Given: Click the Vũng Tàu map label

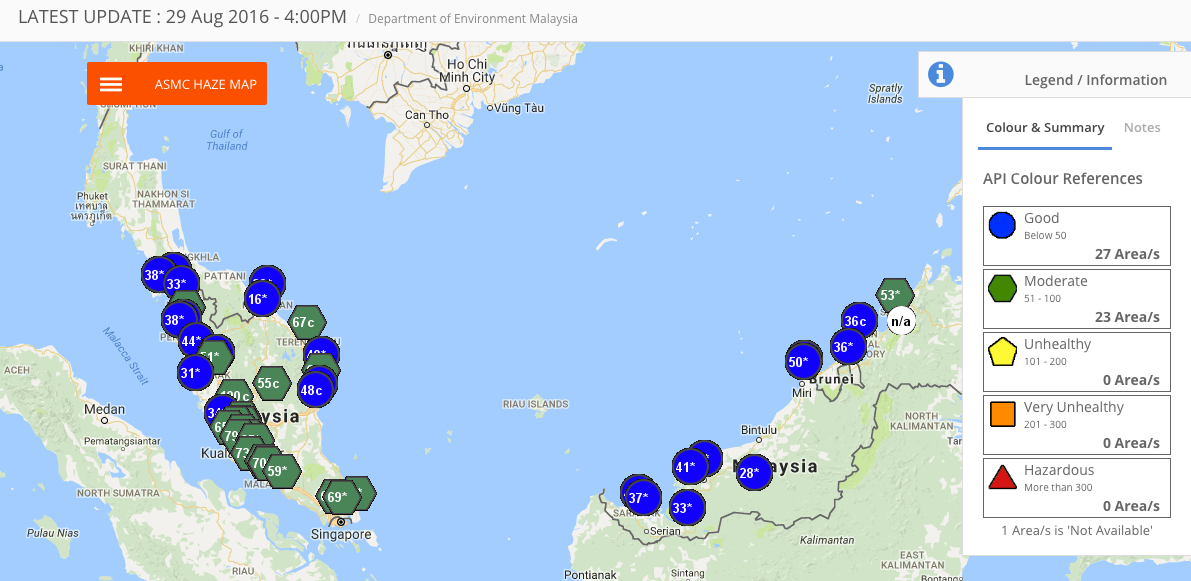Looking at the screenshot, I should tap(519, 108).
